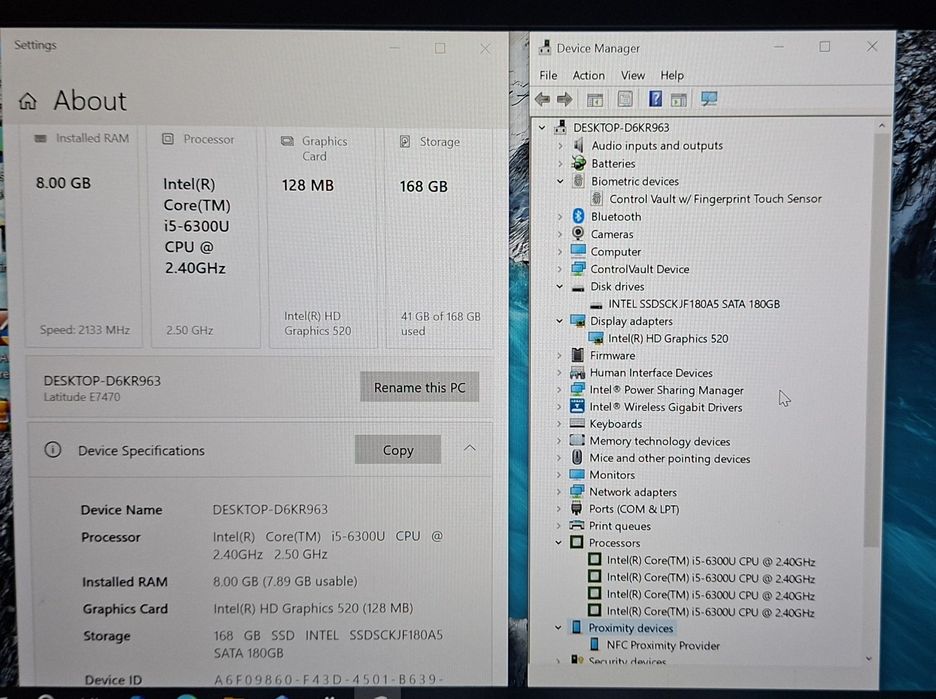Select Intel(R) HD Graphics 520 adapter

[x=668, y=338]
